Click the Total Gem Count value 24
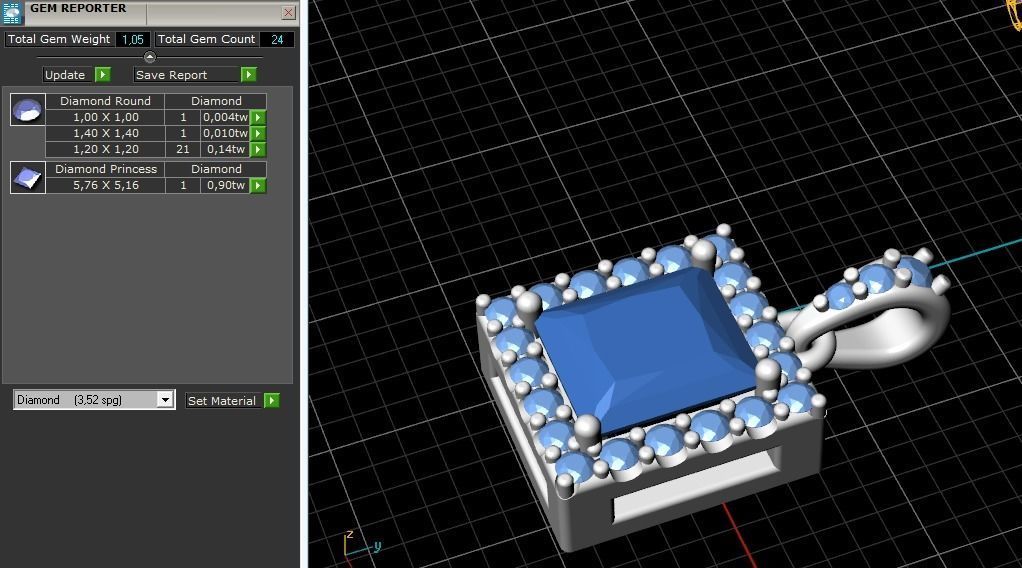 coord(277,40)
